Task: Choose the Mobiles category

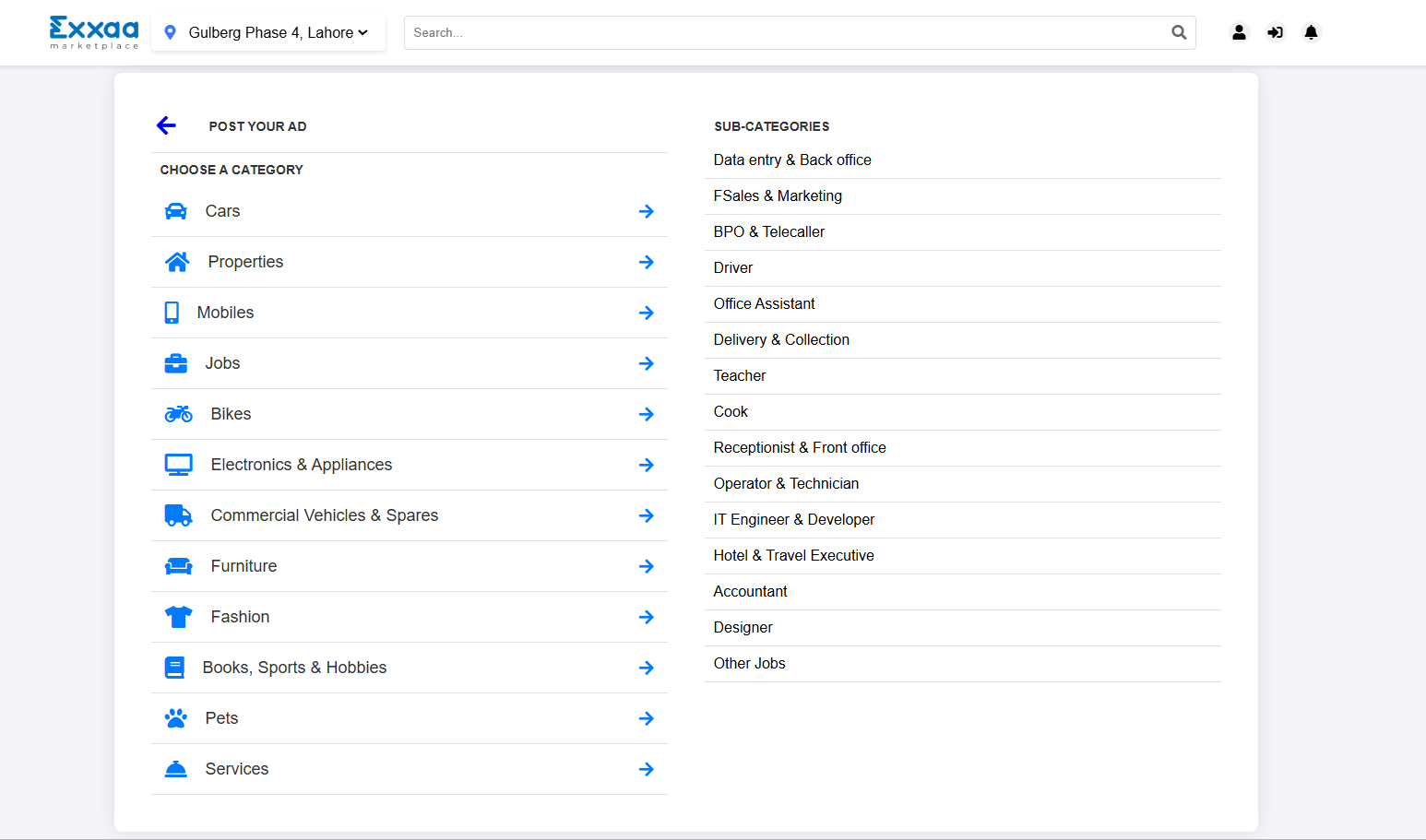Action: [225, 313]
